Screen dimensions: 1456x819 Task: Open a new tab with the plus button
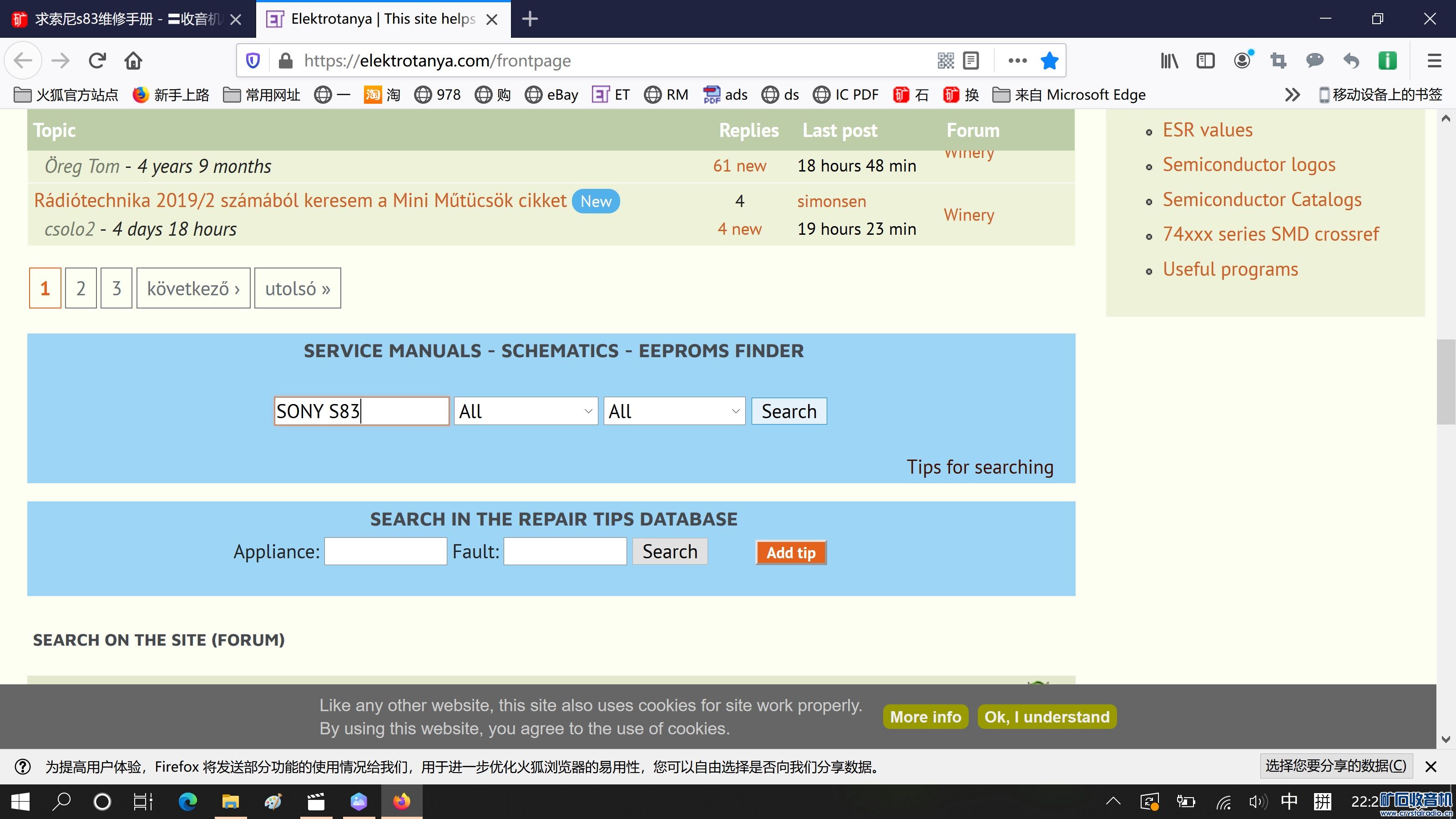coord(530,19)
